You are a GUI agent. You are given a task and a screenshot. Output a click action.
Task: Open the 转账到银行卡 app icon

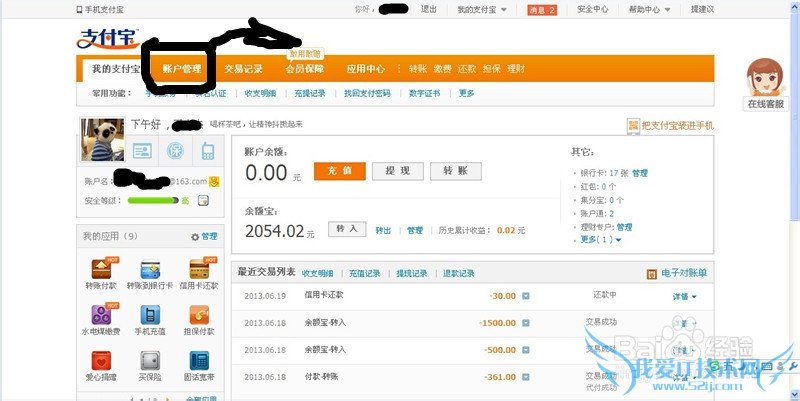150,269
